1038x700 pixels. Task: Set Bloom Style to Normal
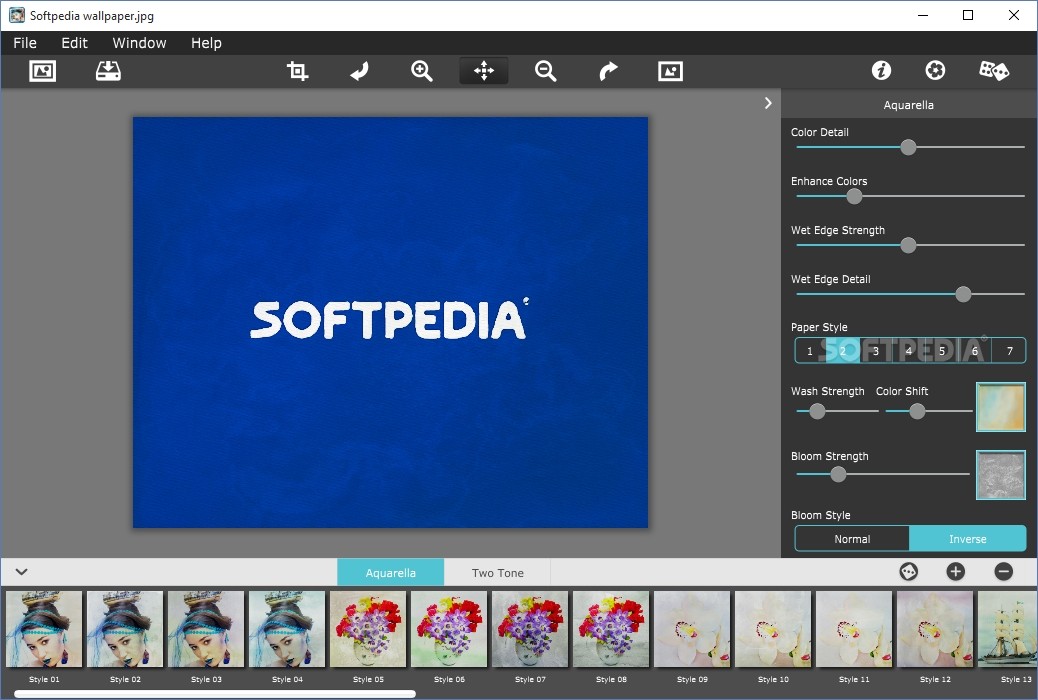coord(852,539)
